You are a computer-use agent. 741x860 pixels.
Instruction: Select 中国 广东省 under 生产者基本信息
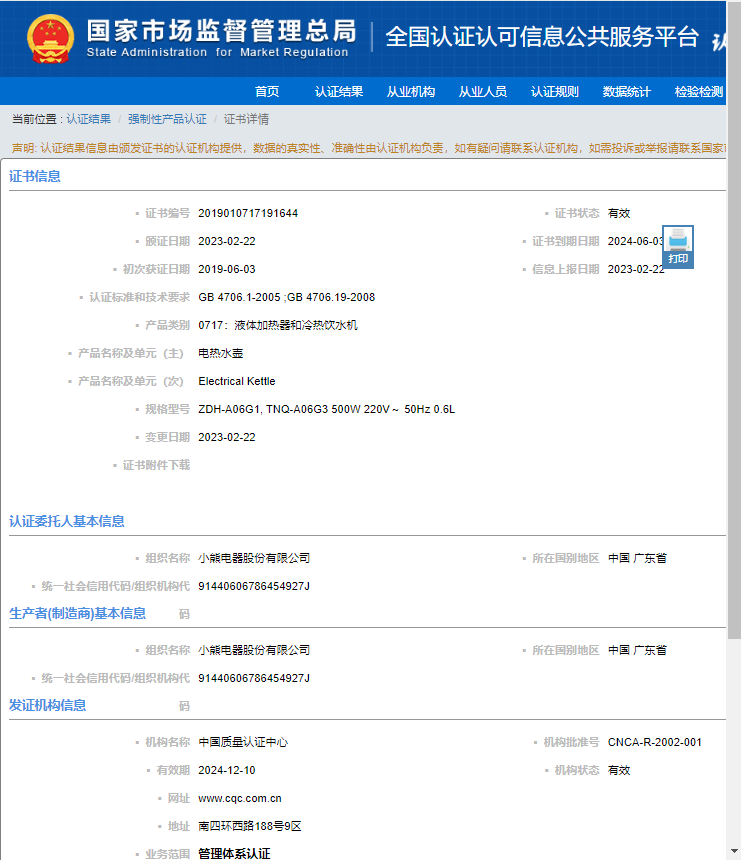click(637, 650)
